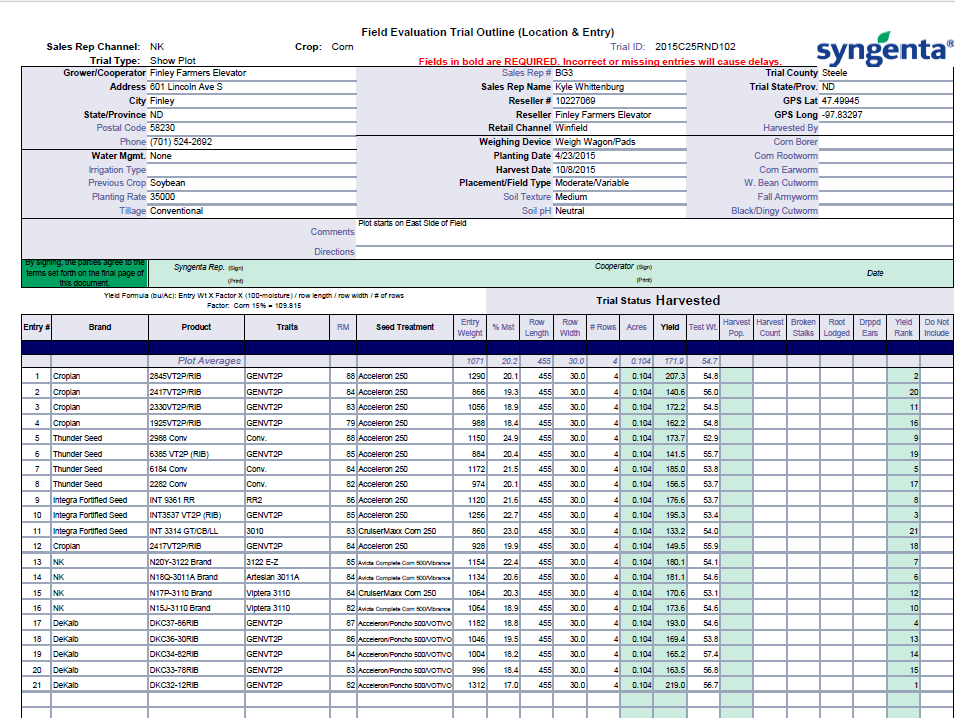Click the 'Yield' column header
Viewport: 955px width, 718px height.
coord(670,328)
